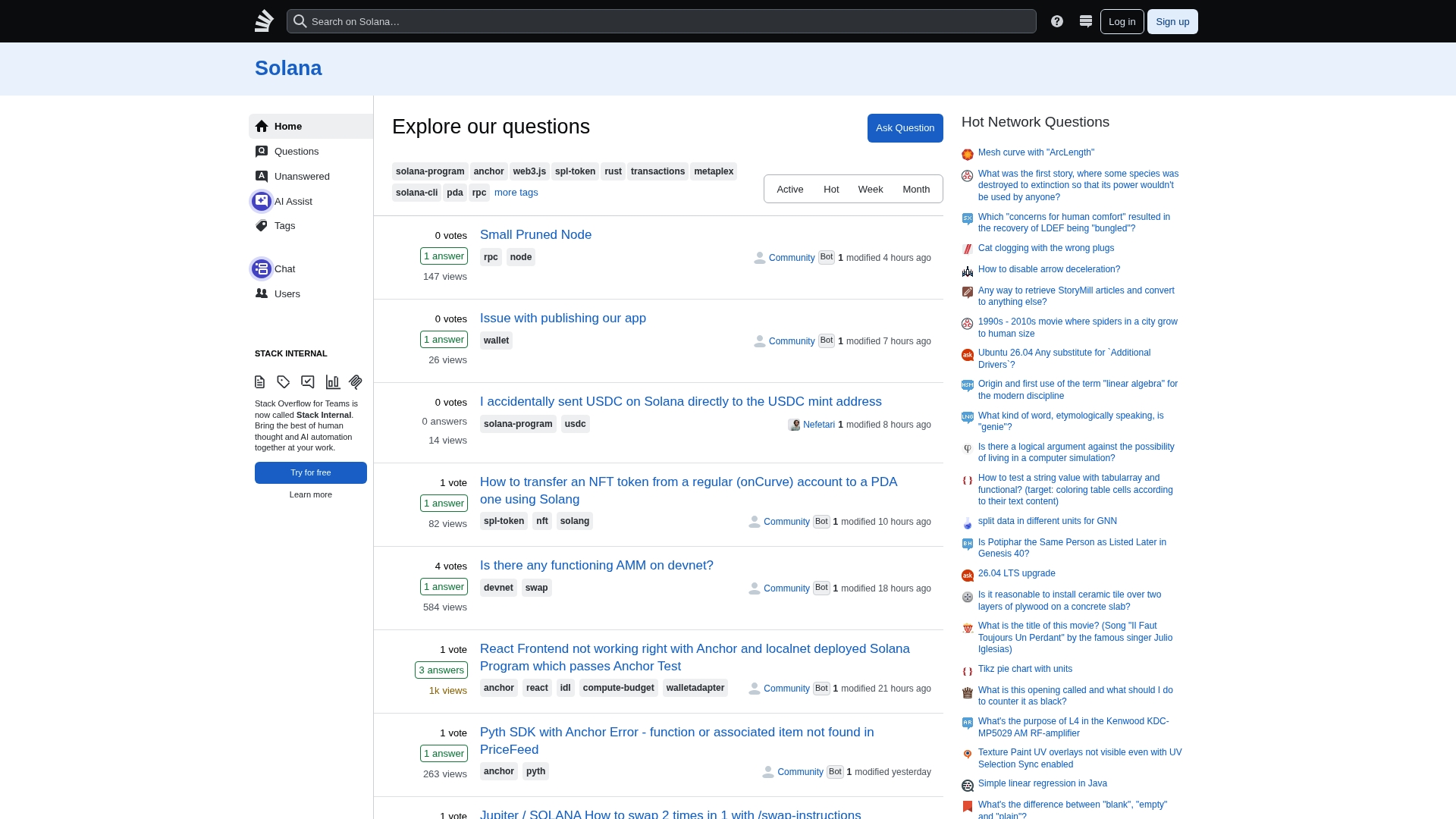Screen dimensions: 1456x819
Task: Go to Users in the sidebar
Action: point(287,293)
